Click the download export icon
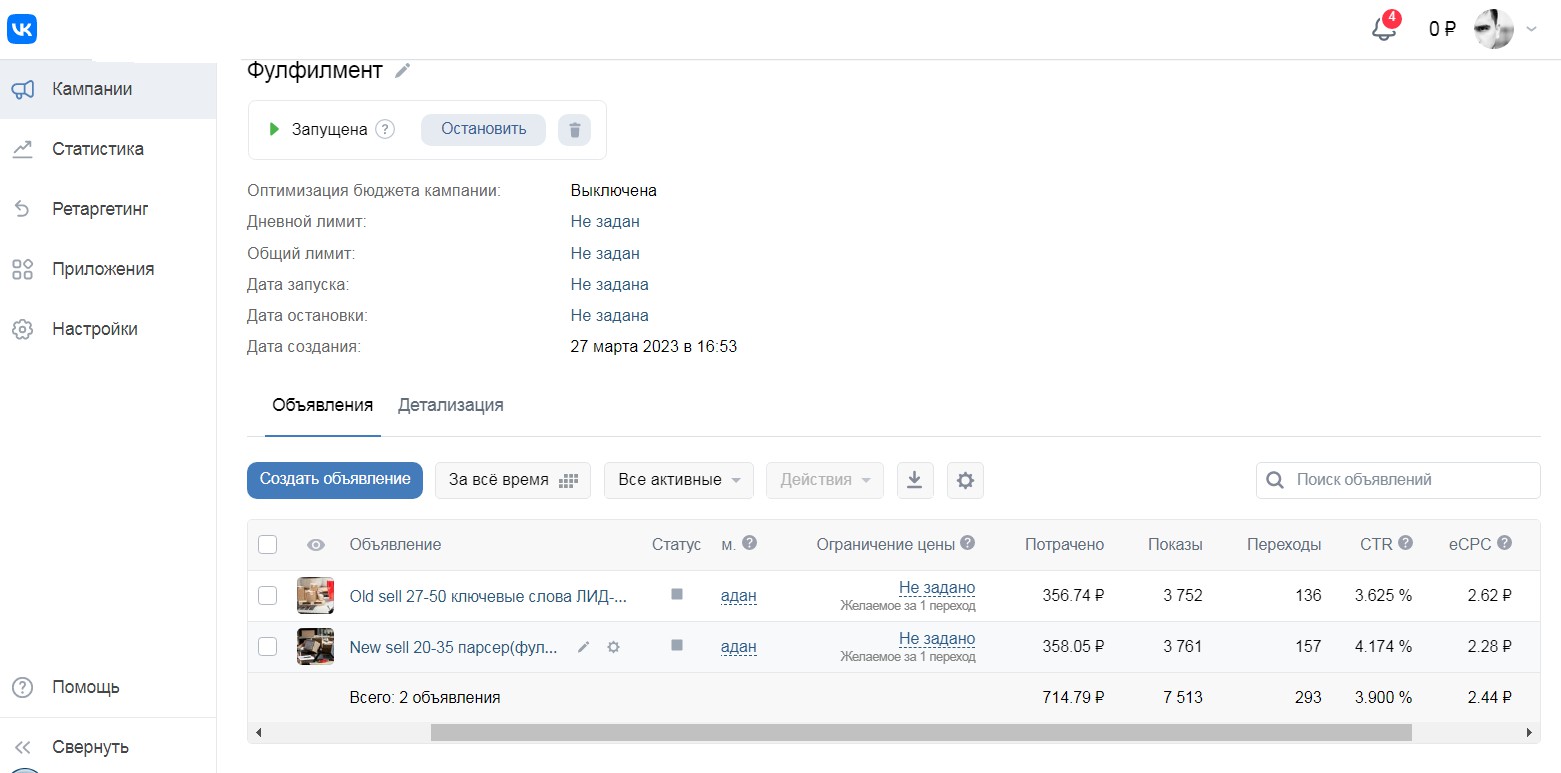 pyautogui.click(x=915, y=480)
